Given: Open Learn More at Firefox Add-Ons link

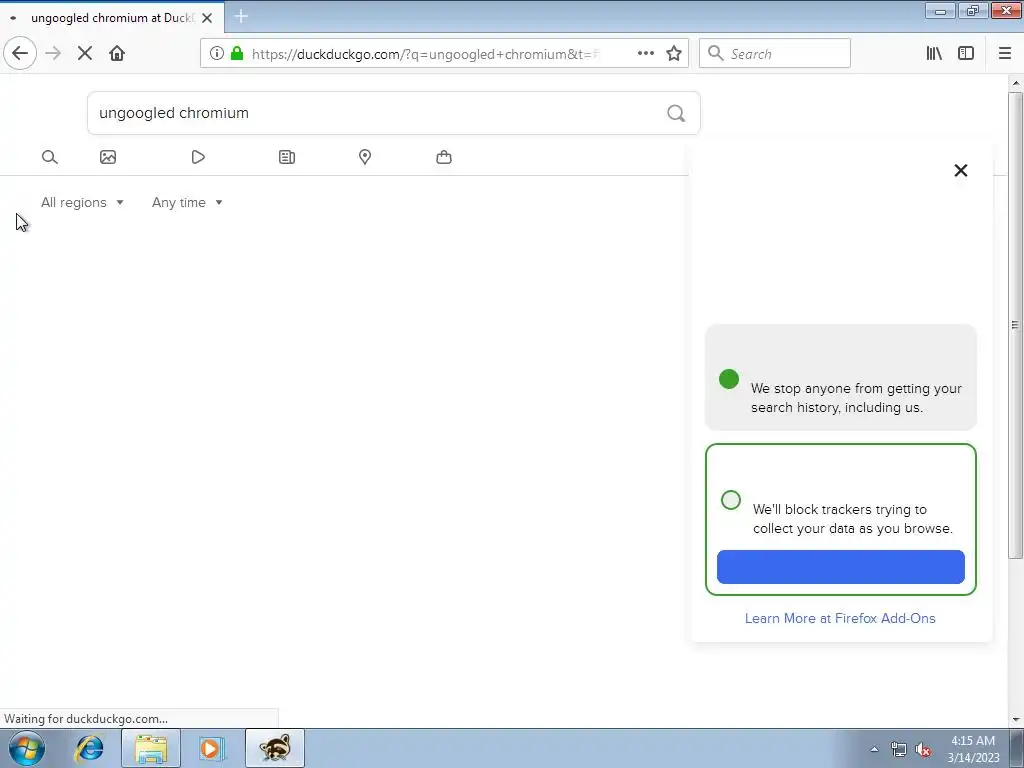Looking at the screenshot, I should [x=840, y=618].
